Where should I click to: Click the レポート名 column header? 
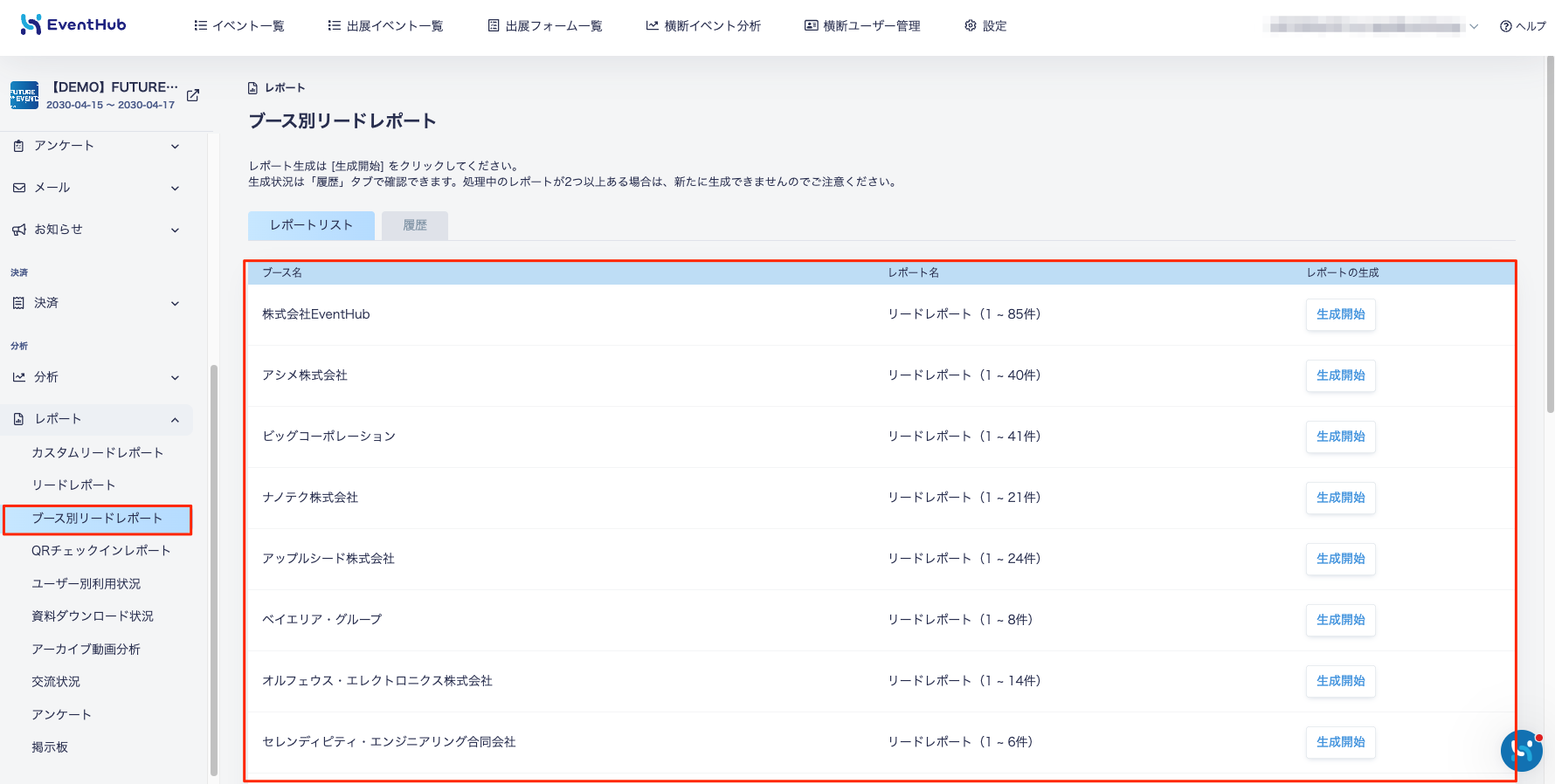[914, 272]
